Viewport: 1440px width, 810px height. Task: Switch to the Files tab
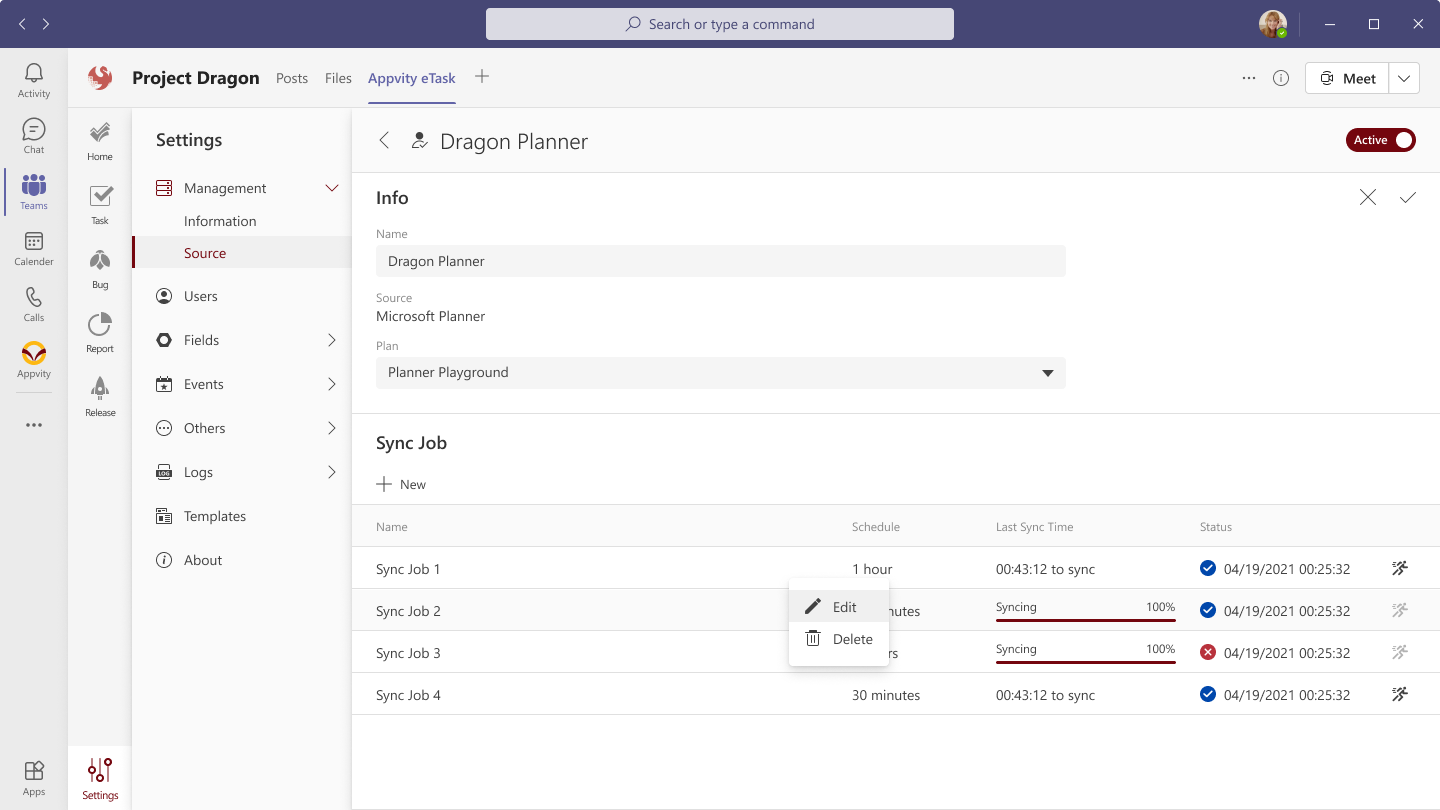pyautogui.click(x=338, y=78)
